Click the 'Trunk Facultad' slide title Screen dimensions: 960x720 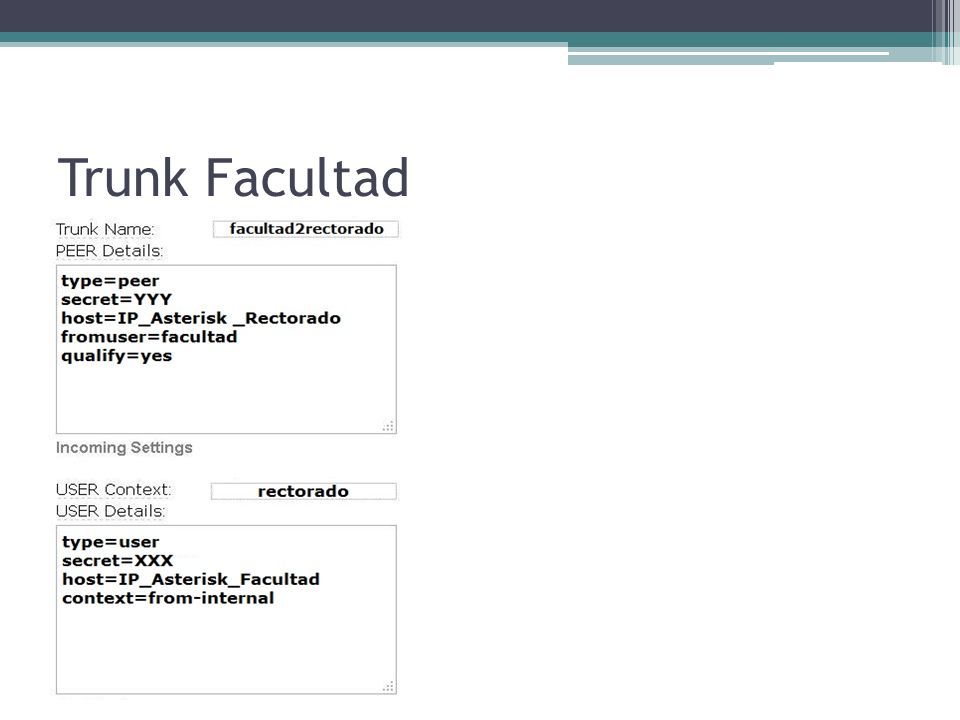(233, 177)
